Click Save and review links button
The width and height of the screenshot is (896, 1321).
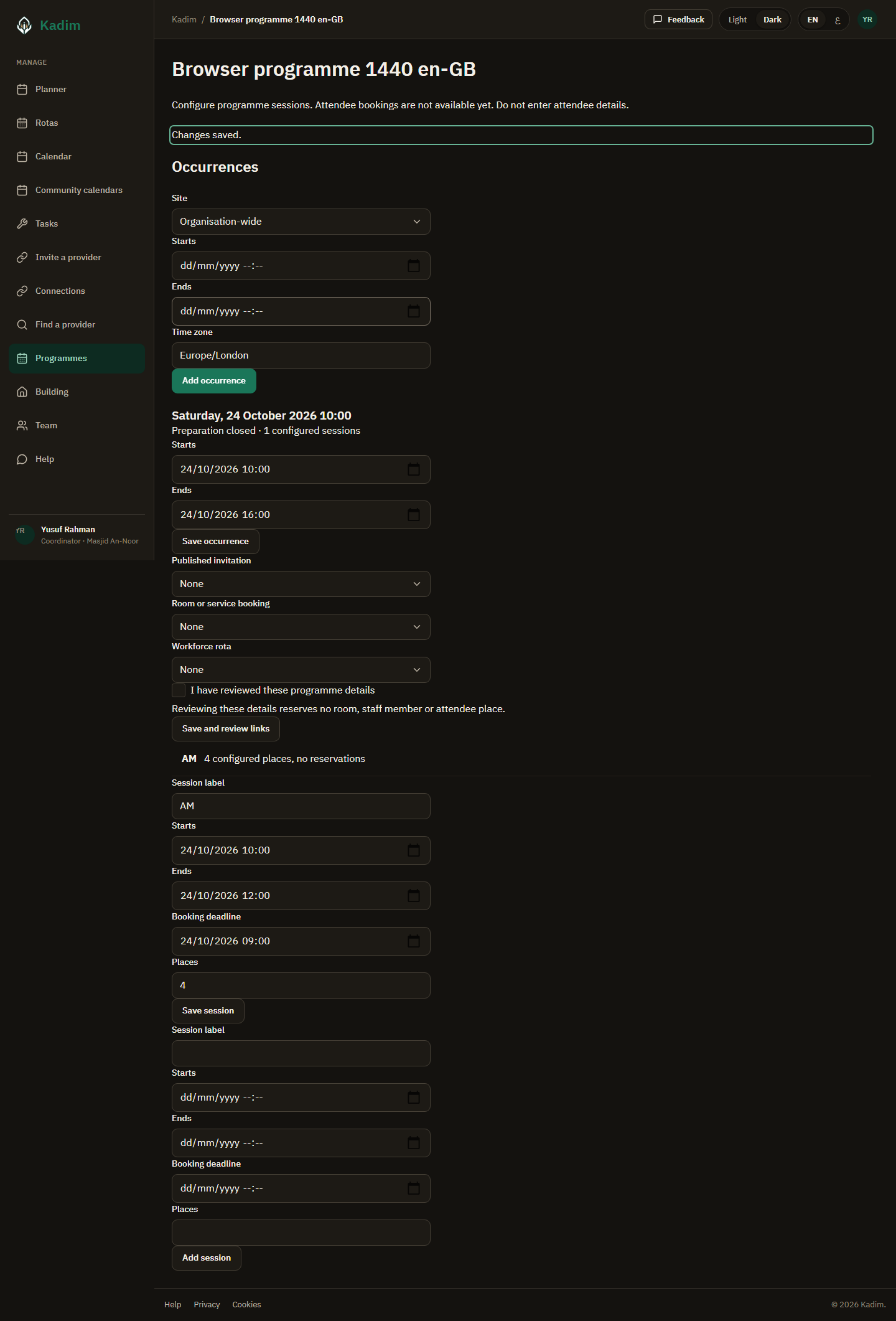(226, 729)
